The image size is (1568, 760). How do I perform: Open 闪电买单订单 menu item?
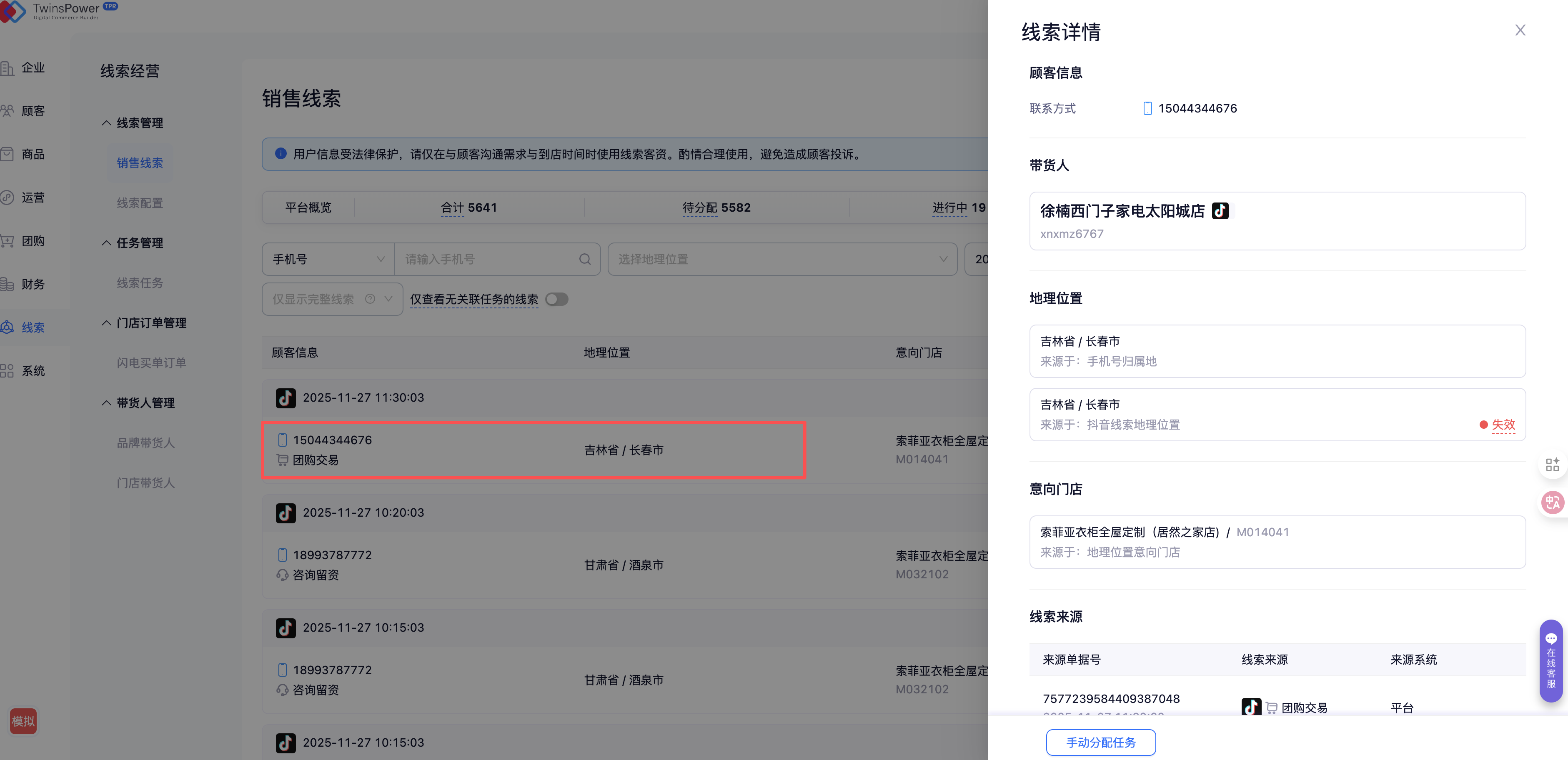[151, 362]
